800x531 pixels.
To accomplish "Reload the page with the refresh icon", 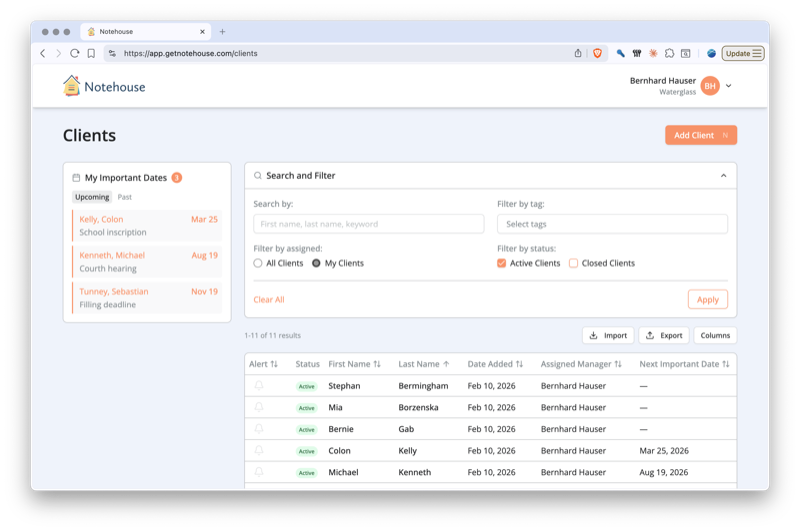I will point(74,53).
